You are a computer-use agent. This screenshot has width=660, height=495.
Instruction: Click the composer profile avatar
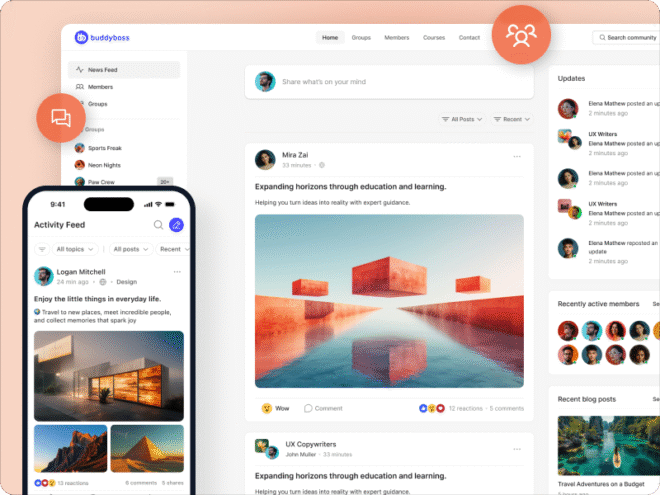coord(265,82)
